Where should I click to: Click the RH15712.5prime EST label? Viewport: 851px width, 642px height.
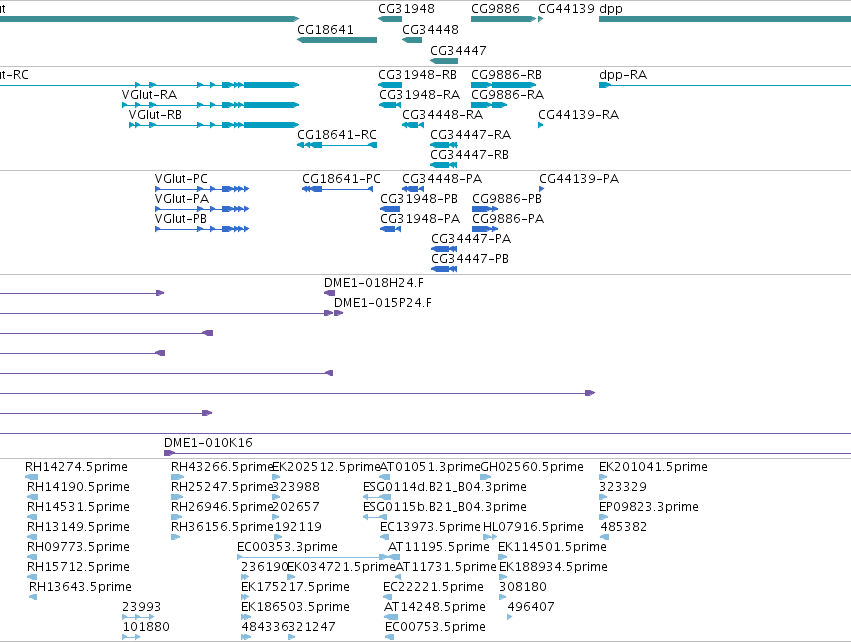click(78, 568)
